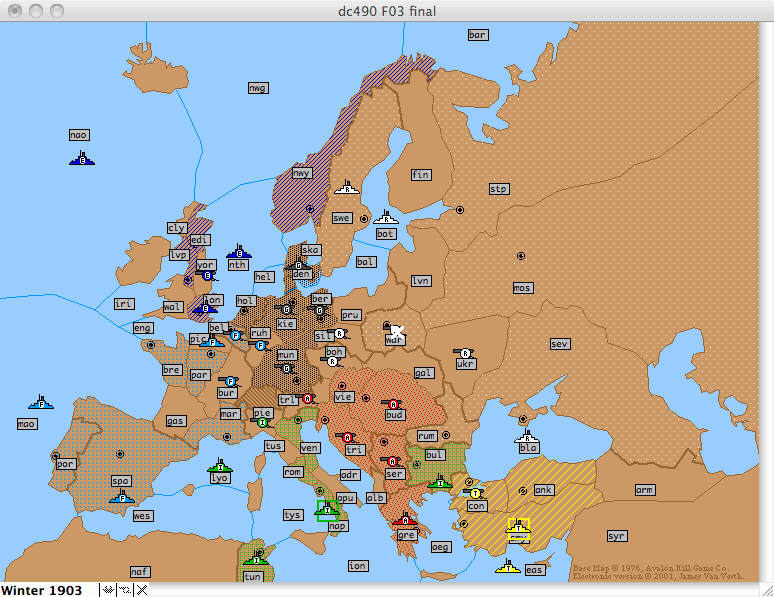Select the Russian army in Ukraine

465,352
